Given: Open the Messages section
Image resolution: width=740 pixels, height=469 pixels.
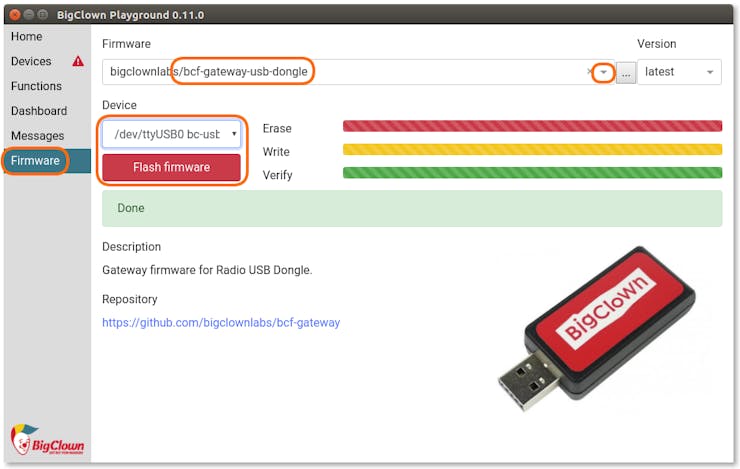Looking at the screenshot, I should click(37, 136).
